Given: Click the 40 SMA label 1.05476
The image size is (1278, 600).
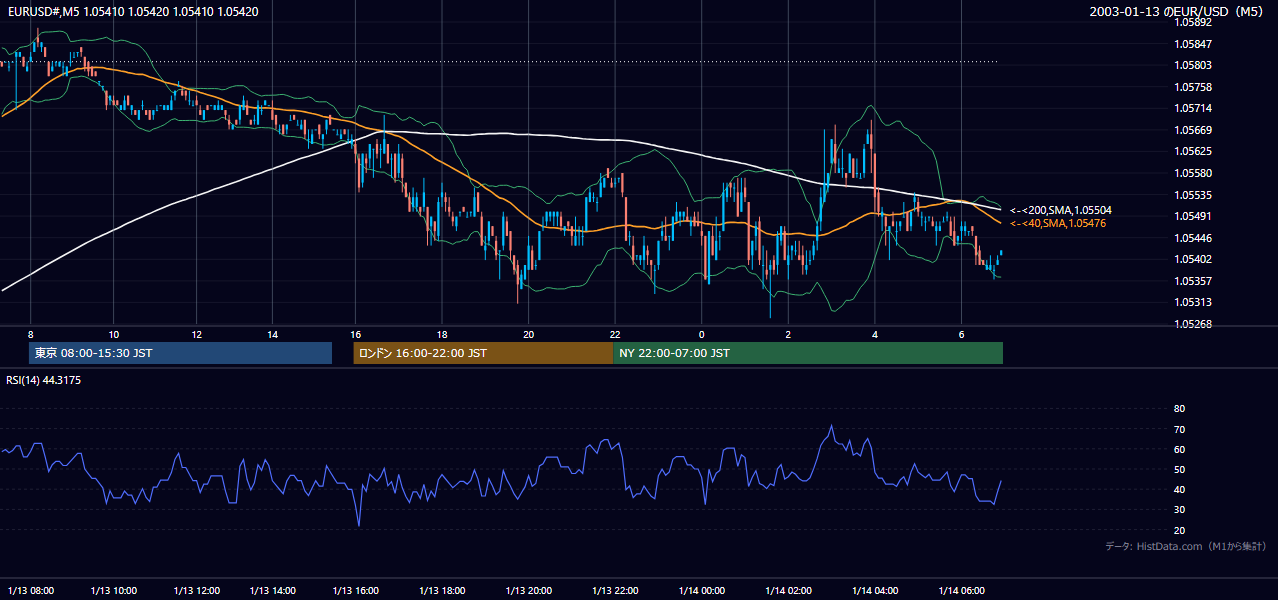Looking at the screenshot, I should (1058, 223).
